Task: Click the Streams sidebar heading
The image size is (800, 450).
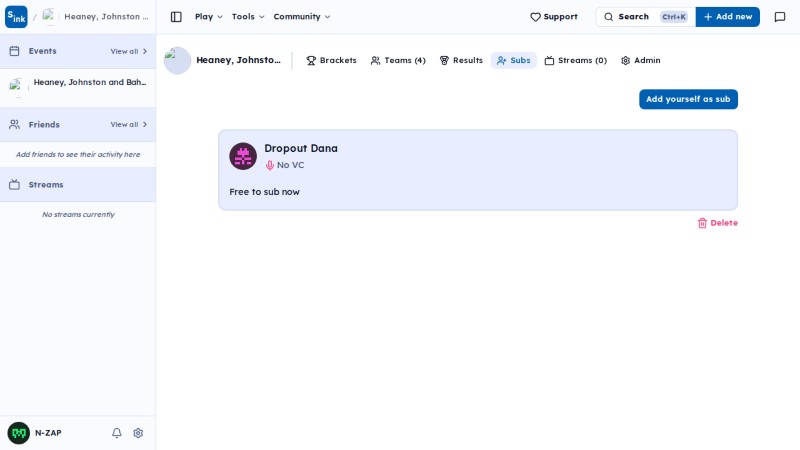Action: [x=46, y=185]
